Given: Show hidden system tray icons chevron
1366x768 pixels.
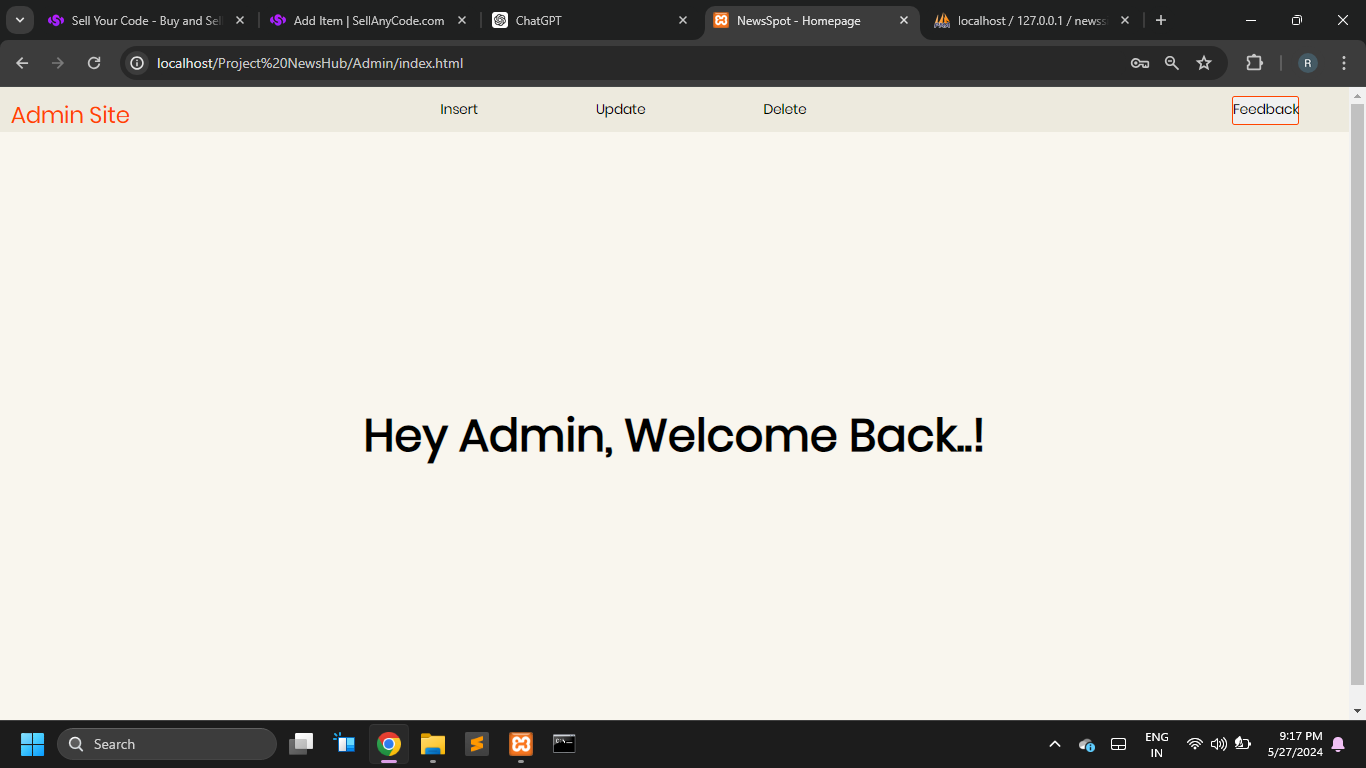Looking at the screenshot, I should pyautogui.click(x=1054, y=744).
